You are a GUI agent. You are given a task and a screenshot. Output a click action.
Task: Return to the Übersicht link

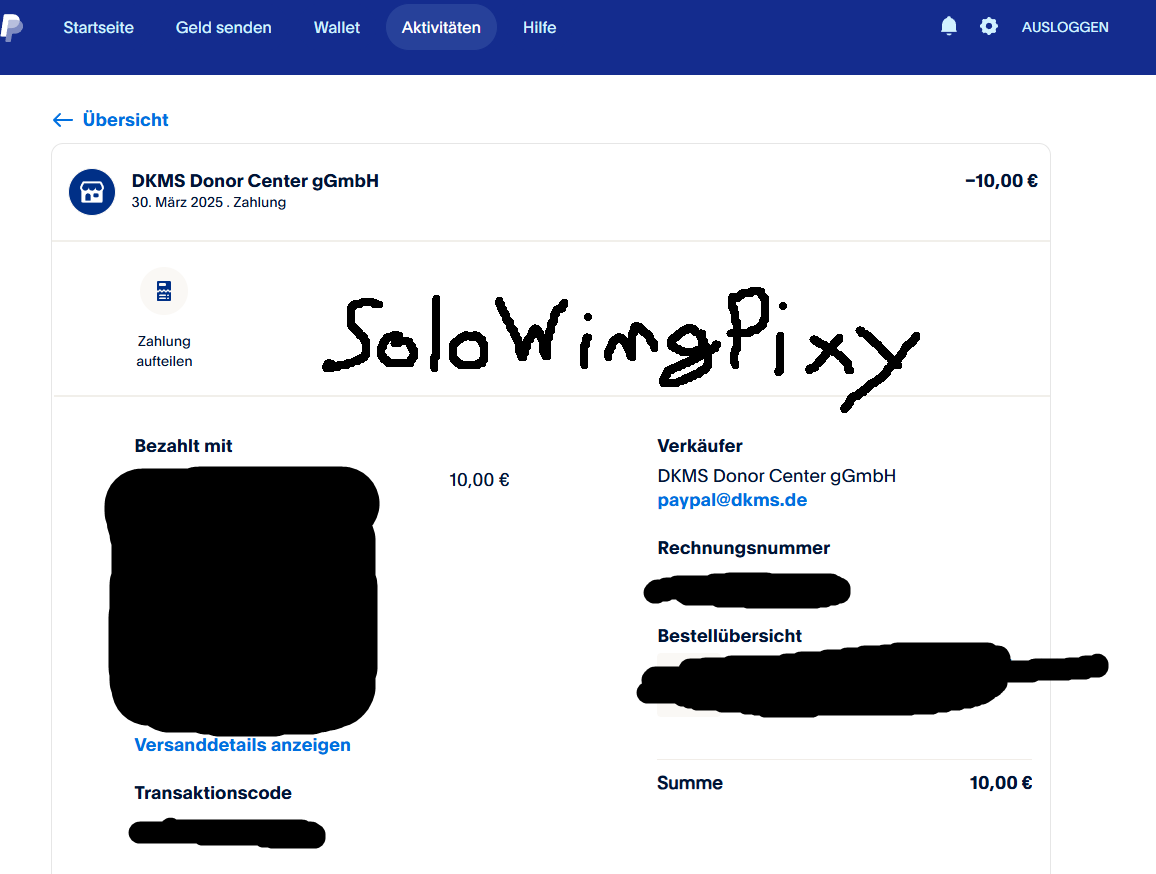[125, 120]
